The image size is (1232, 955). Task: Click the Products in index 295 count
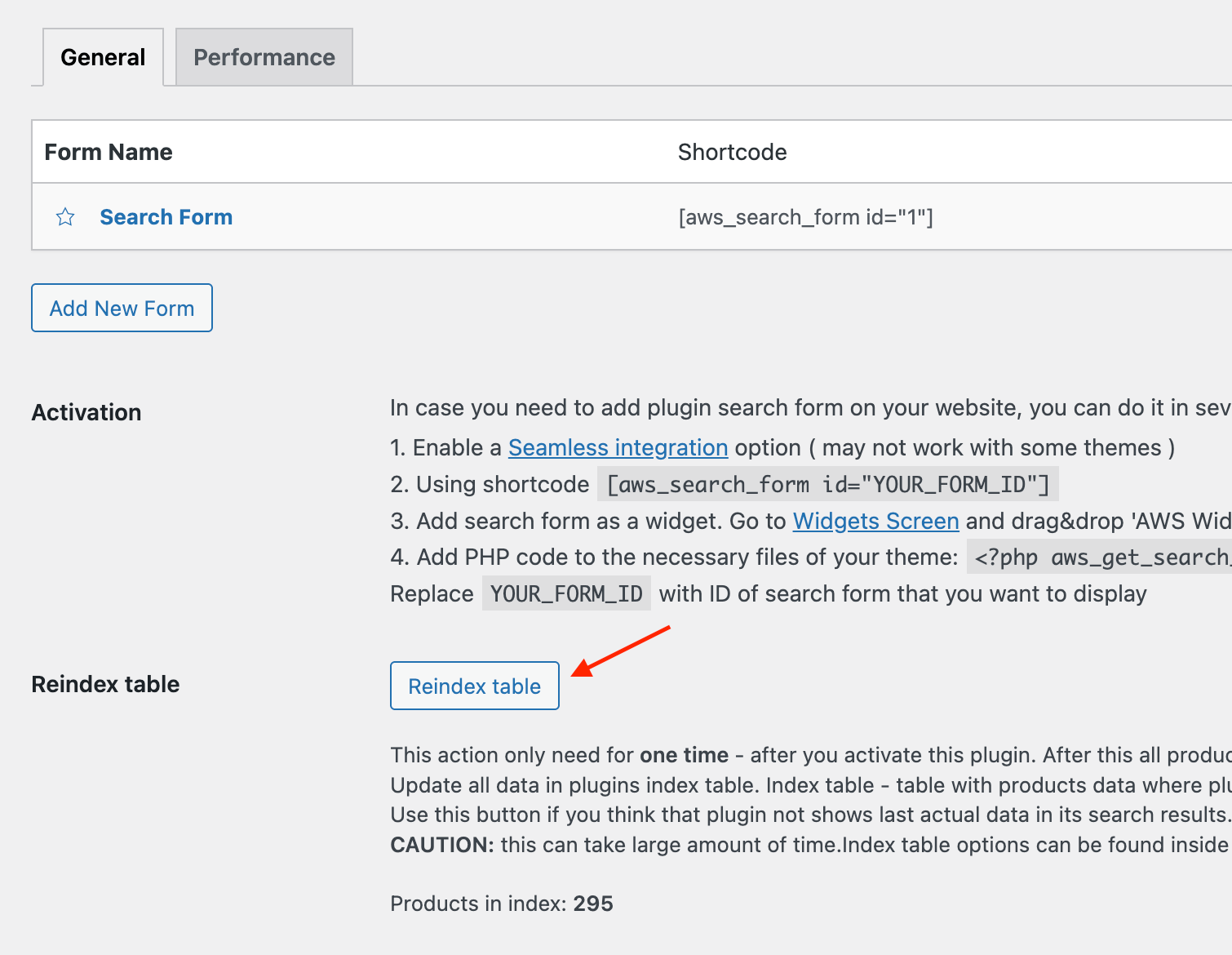point(502,904)
